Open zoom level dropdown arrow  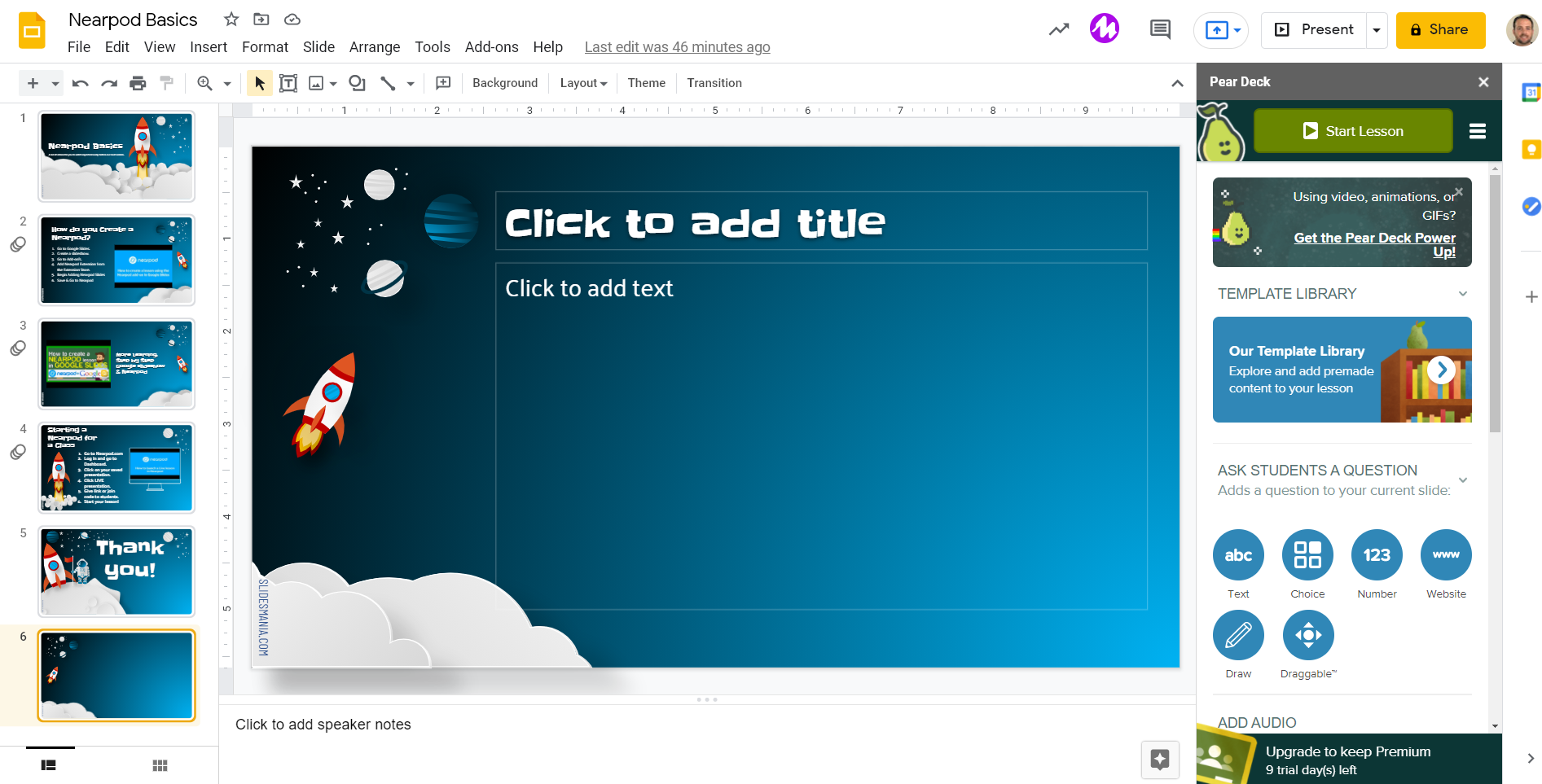[227, 84]
